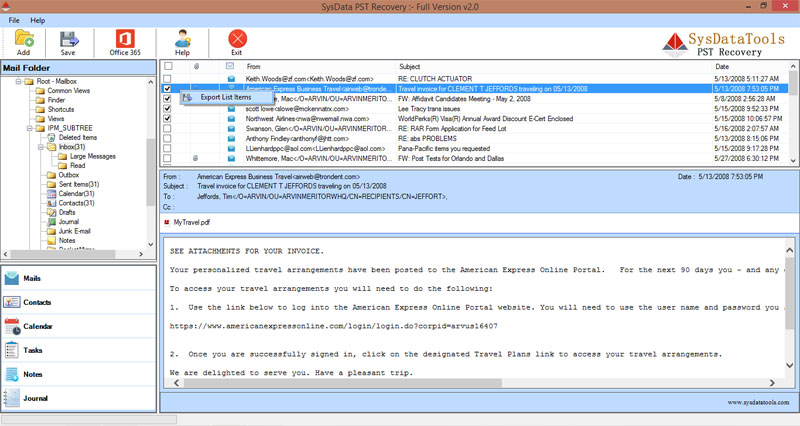Select the RE: CLUTCH ACTUATOR email
This screenshot has height=426, width=800.
pyautogui.click(x=474, y=79)
